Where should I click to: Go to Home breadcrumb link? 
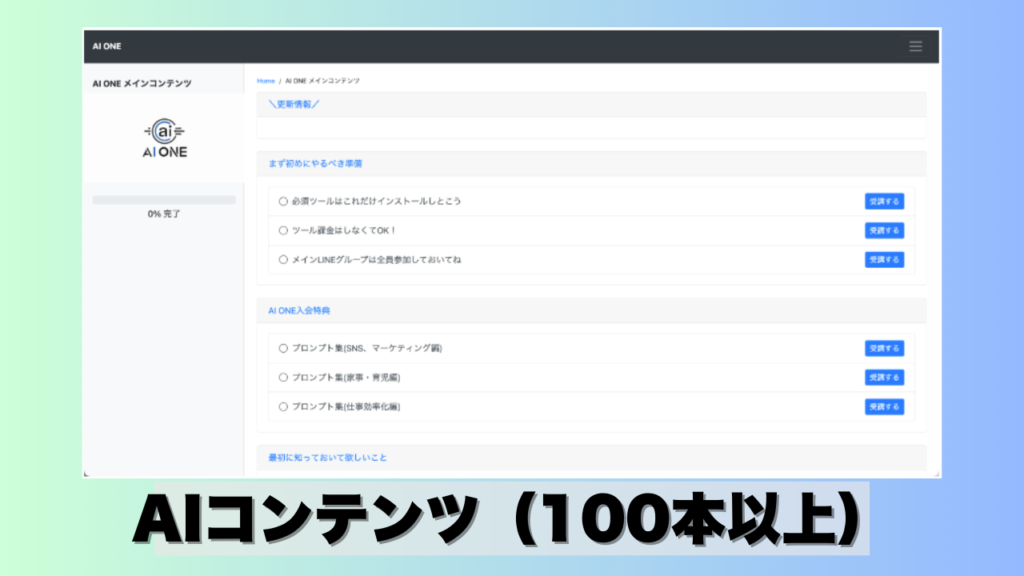pos(266,81)
